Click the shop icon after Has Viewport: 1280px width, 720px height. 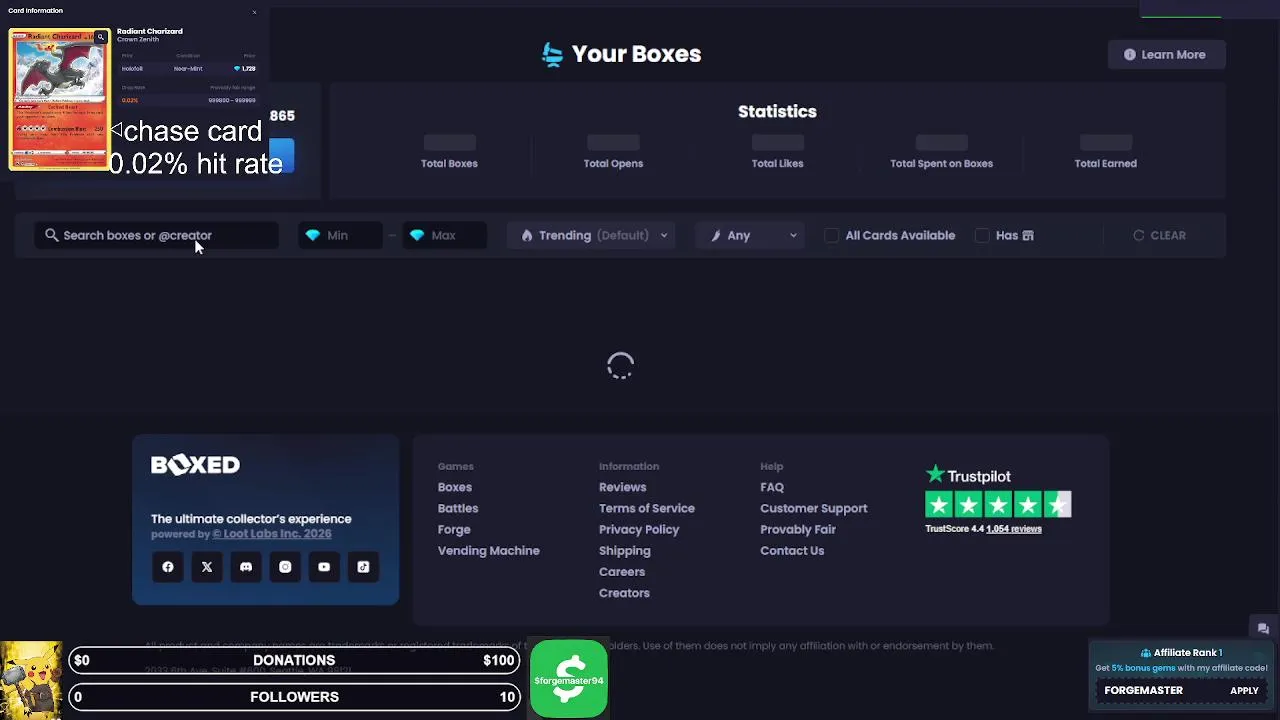[x=1028, y=236]
